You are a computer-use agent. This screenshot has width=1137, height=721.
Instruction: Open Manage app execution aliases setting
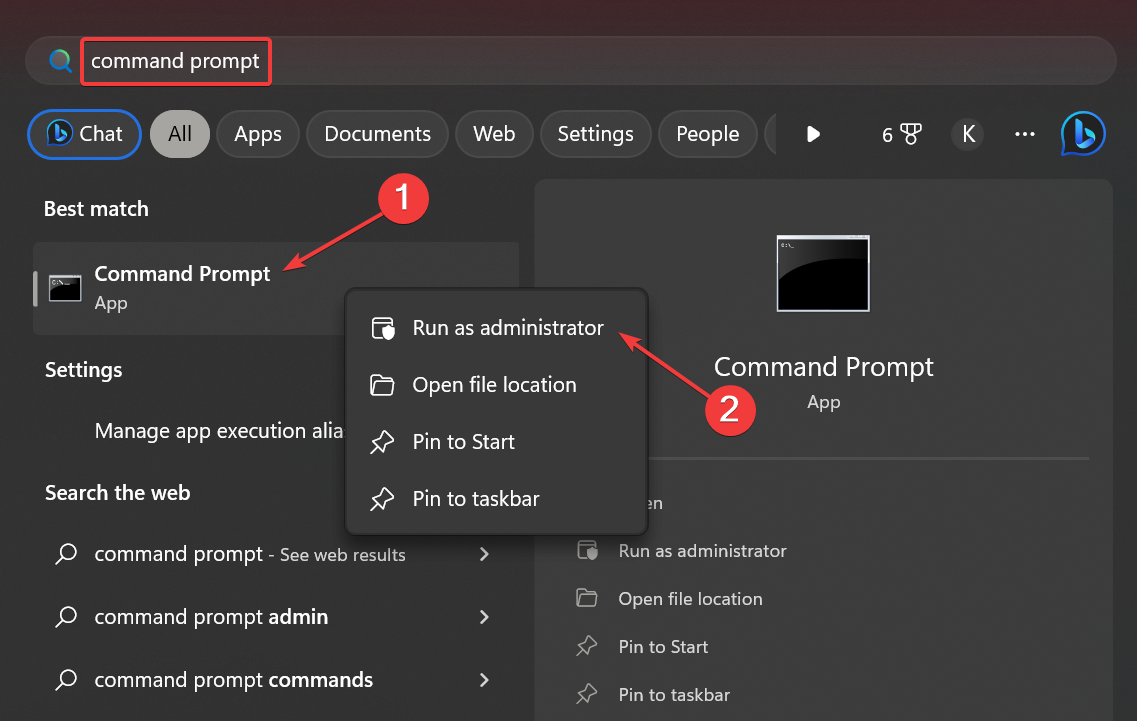click(218, 431)
